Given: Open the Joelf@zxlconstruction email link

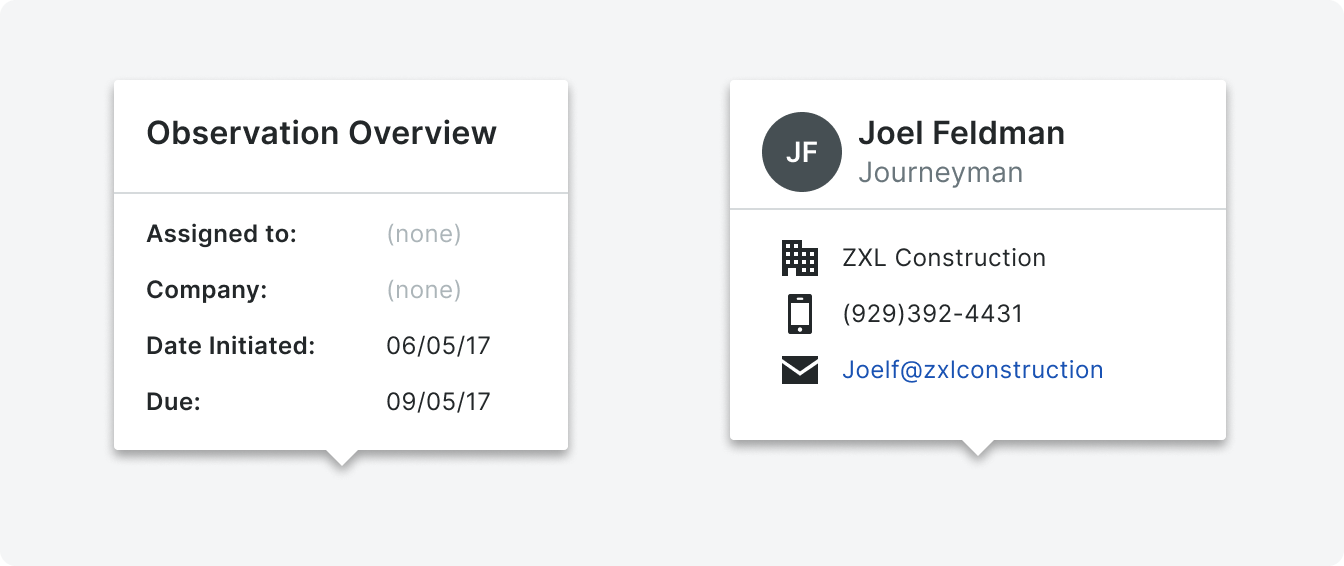Looking at the screenshot, I should point(973,370).
